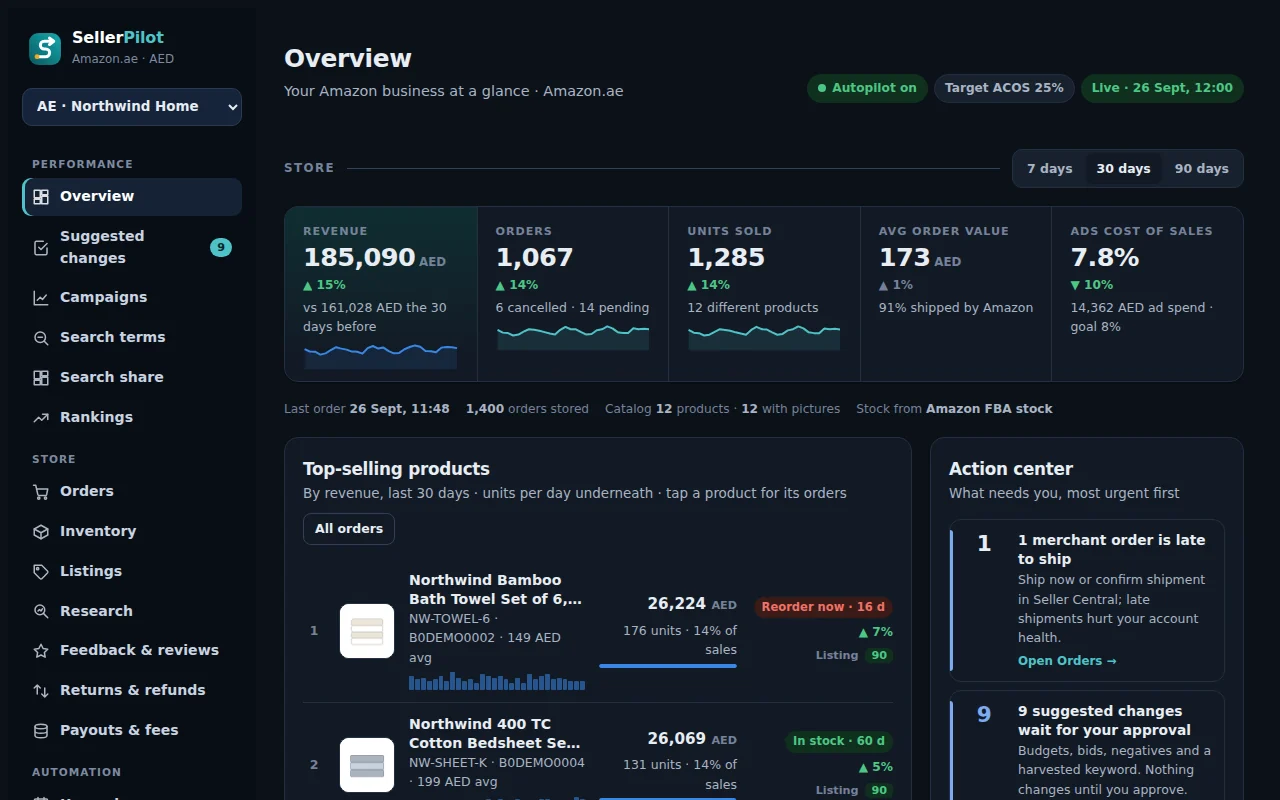Click the Orders cart icon

pos(41,492)
